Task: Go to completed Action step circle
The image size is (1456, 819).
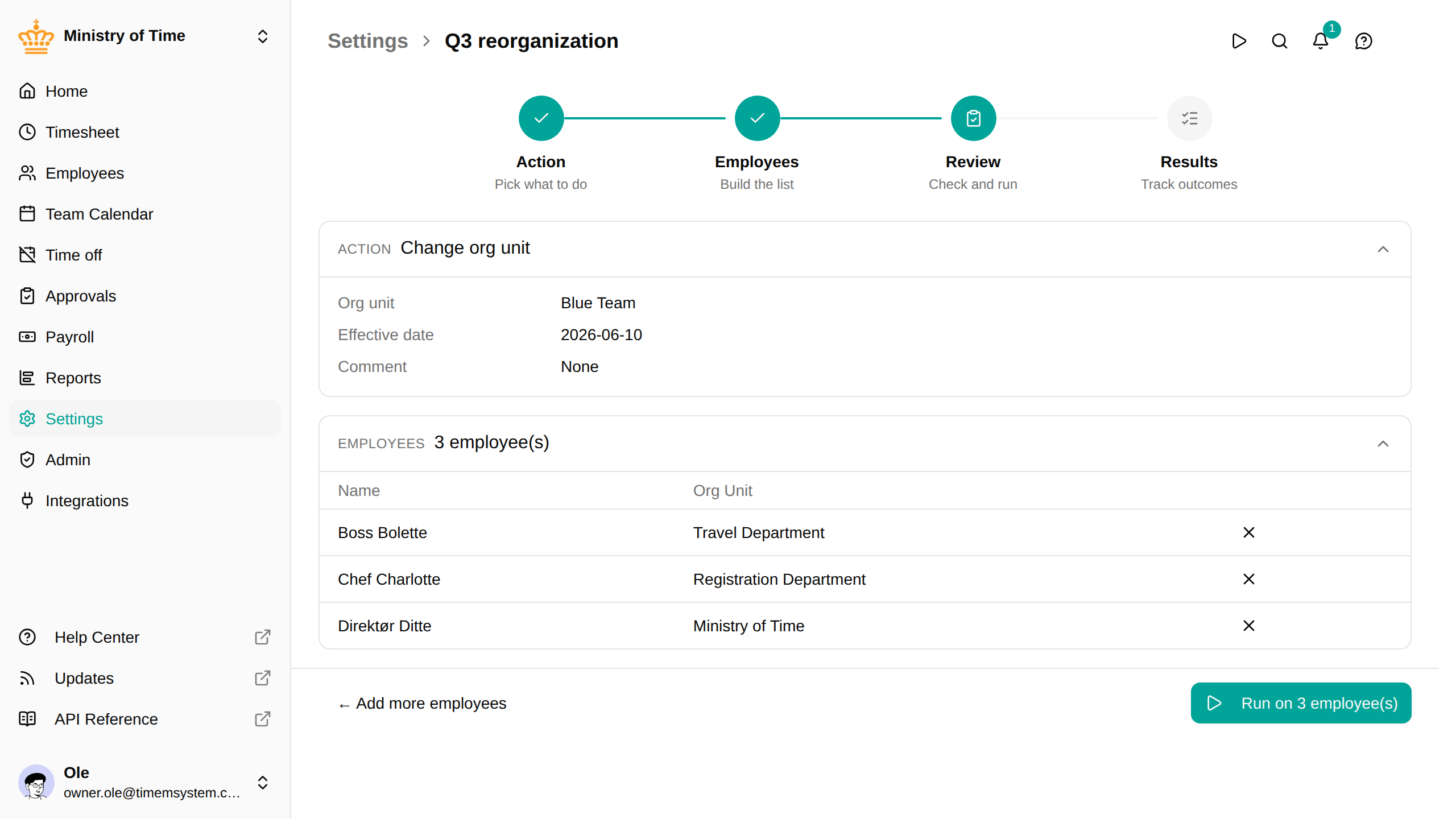Action: [x=541, y=118]
